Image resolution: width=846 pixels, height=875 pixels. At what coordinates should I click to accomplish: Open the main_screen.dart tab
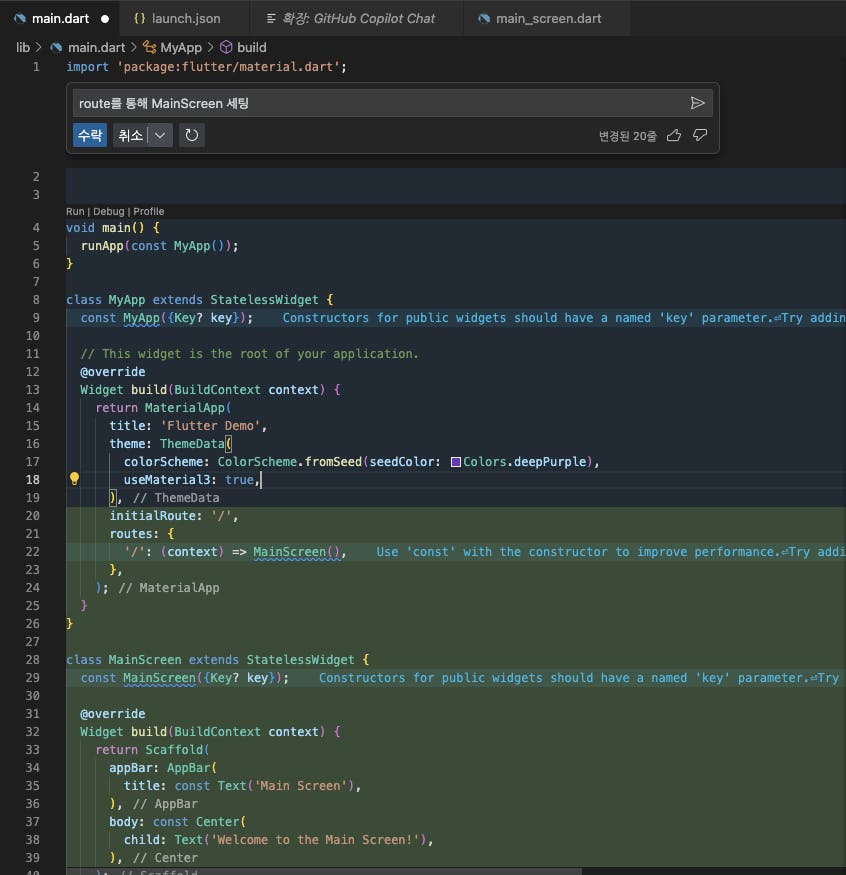[x=549, y=18]
